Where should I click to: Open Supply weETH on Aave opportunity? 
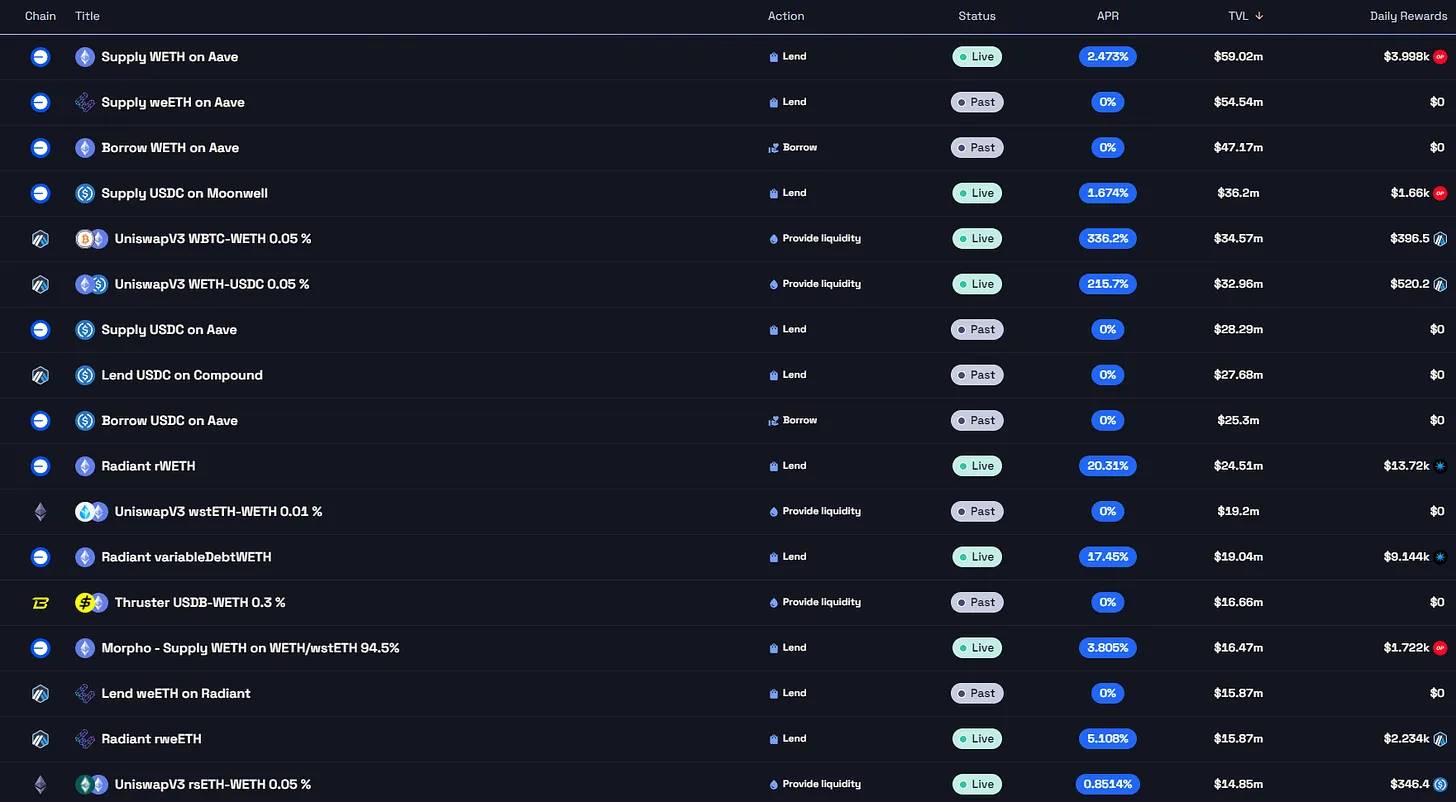(173, 102)
